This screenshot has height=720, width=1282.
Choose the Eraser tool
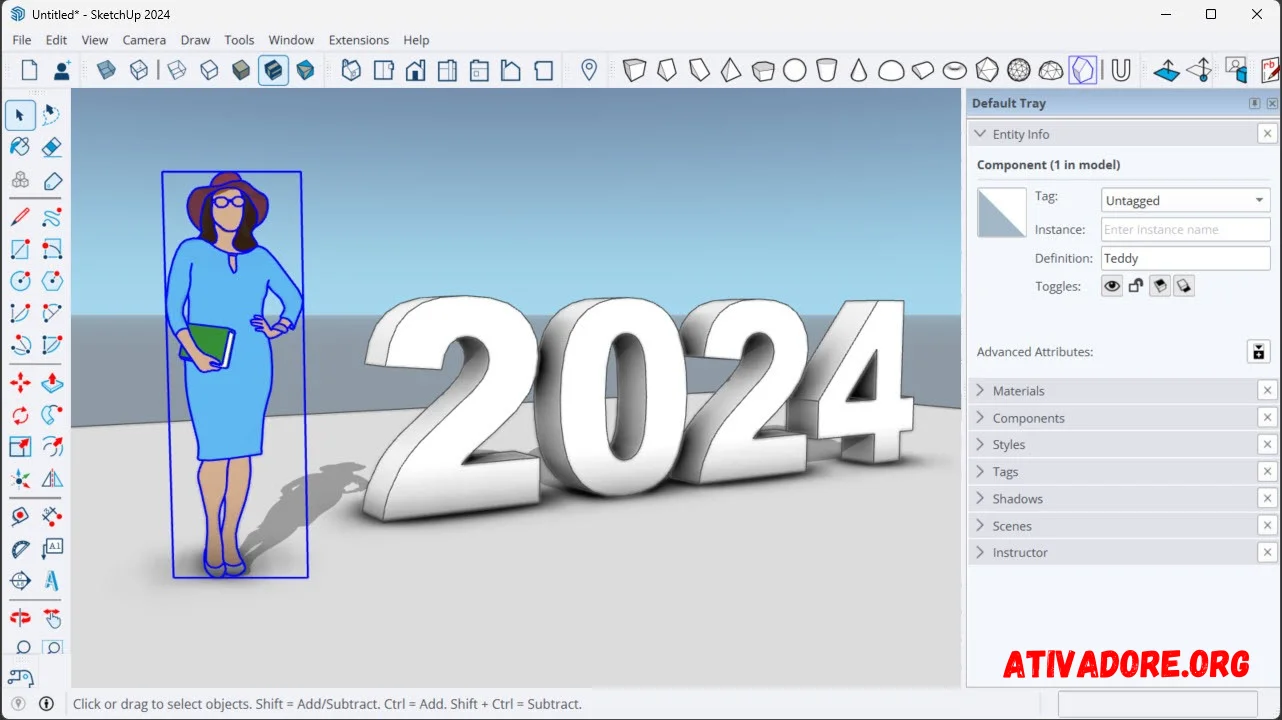point(52,148)
